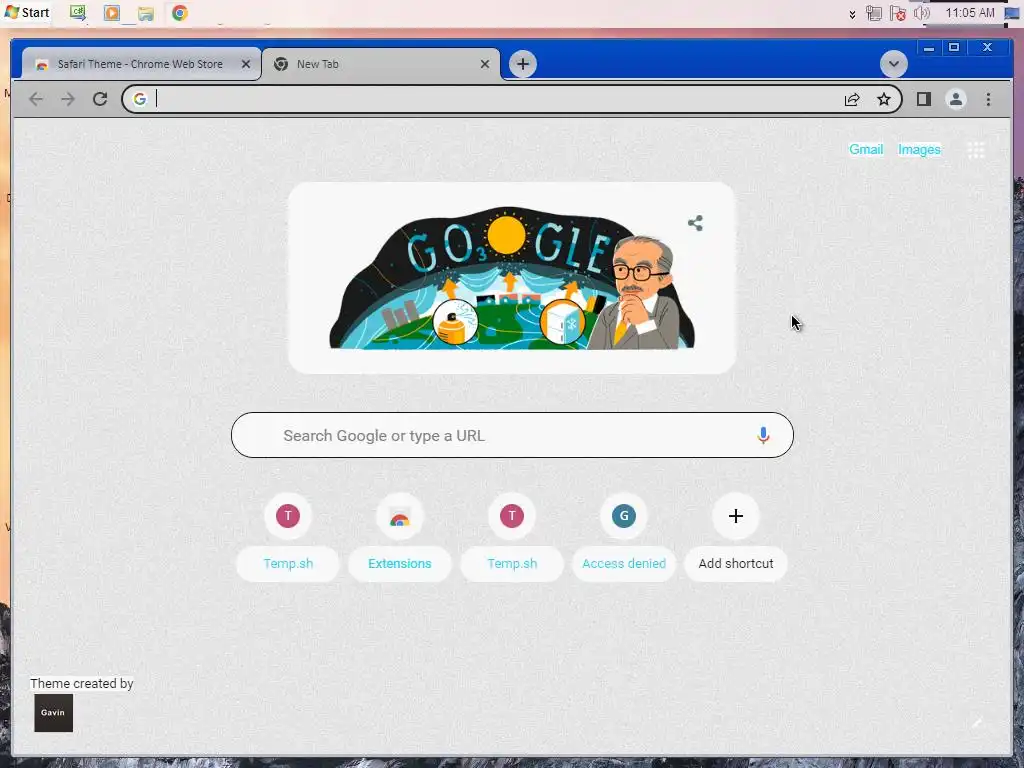Bookmark this tab with the star icon
1024x768 pixels.
click(884, 99)
